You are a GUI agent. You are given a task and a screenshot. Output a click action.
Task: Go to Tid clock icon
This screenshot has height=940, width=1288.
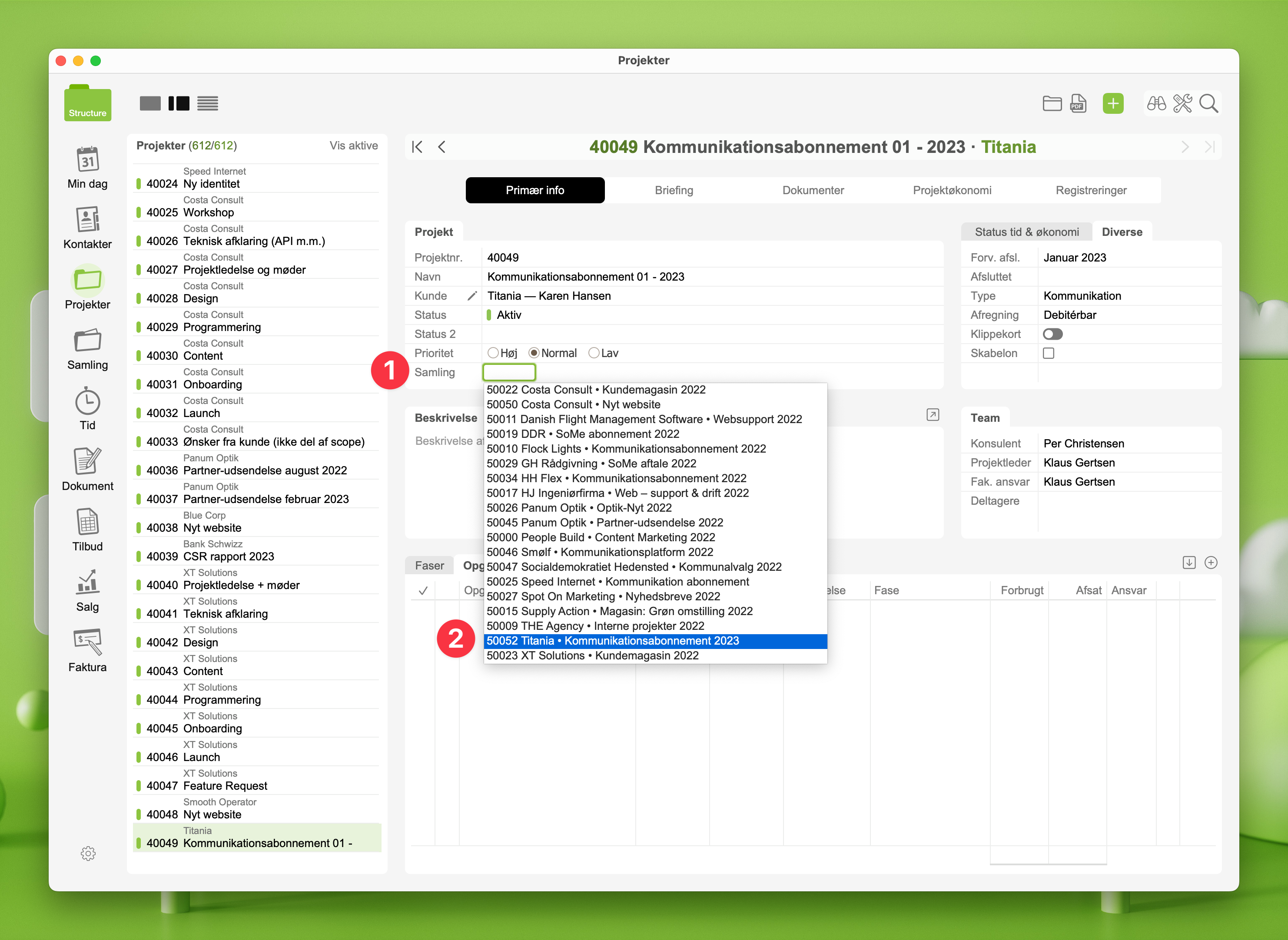click(x=87, y=402)
